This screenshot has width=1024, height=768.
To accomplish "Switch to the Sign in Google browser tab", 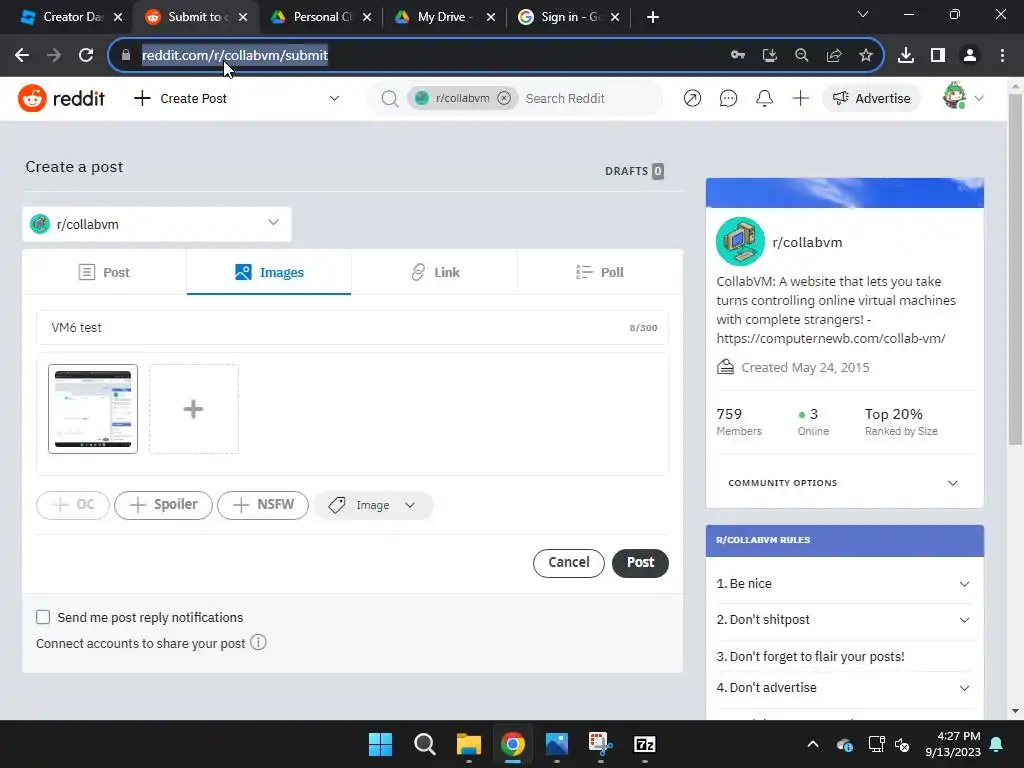I will click(x=569, y=17).
